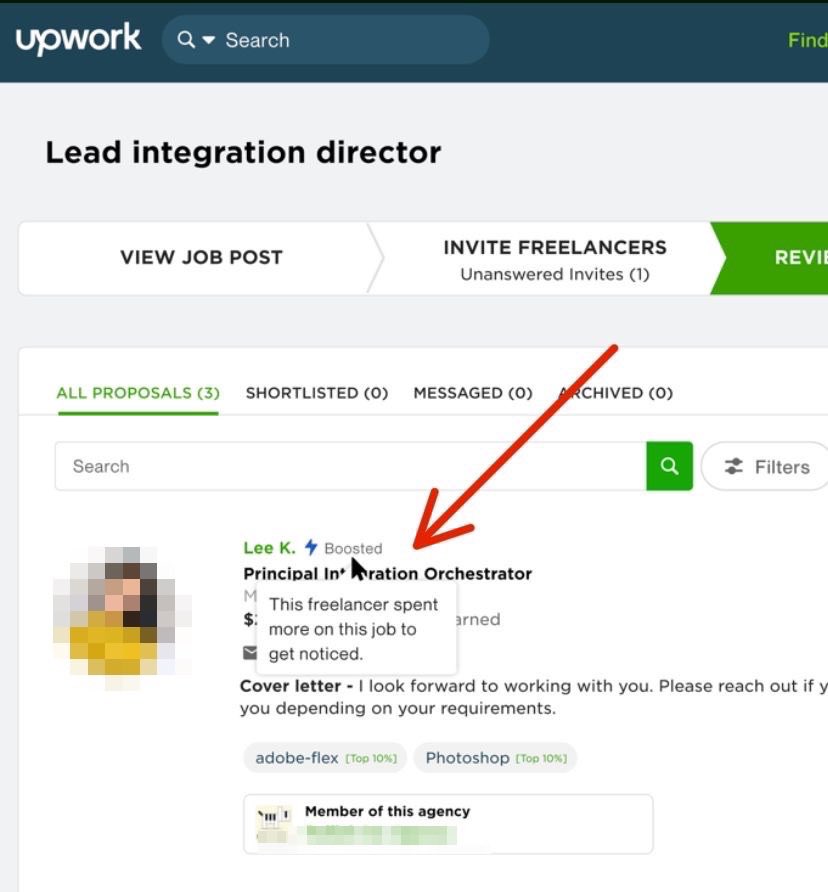Click inside the proposals search field
Viewport: 828px width, 892px height.
tap(300, 466)
